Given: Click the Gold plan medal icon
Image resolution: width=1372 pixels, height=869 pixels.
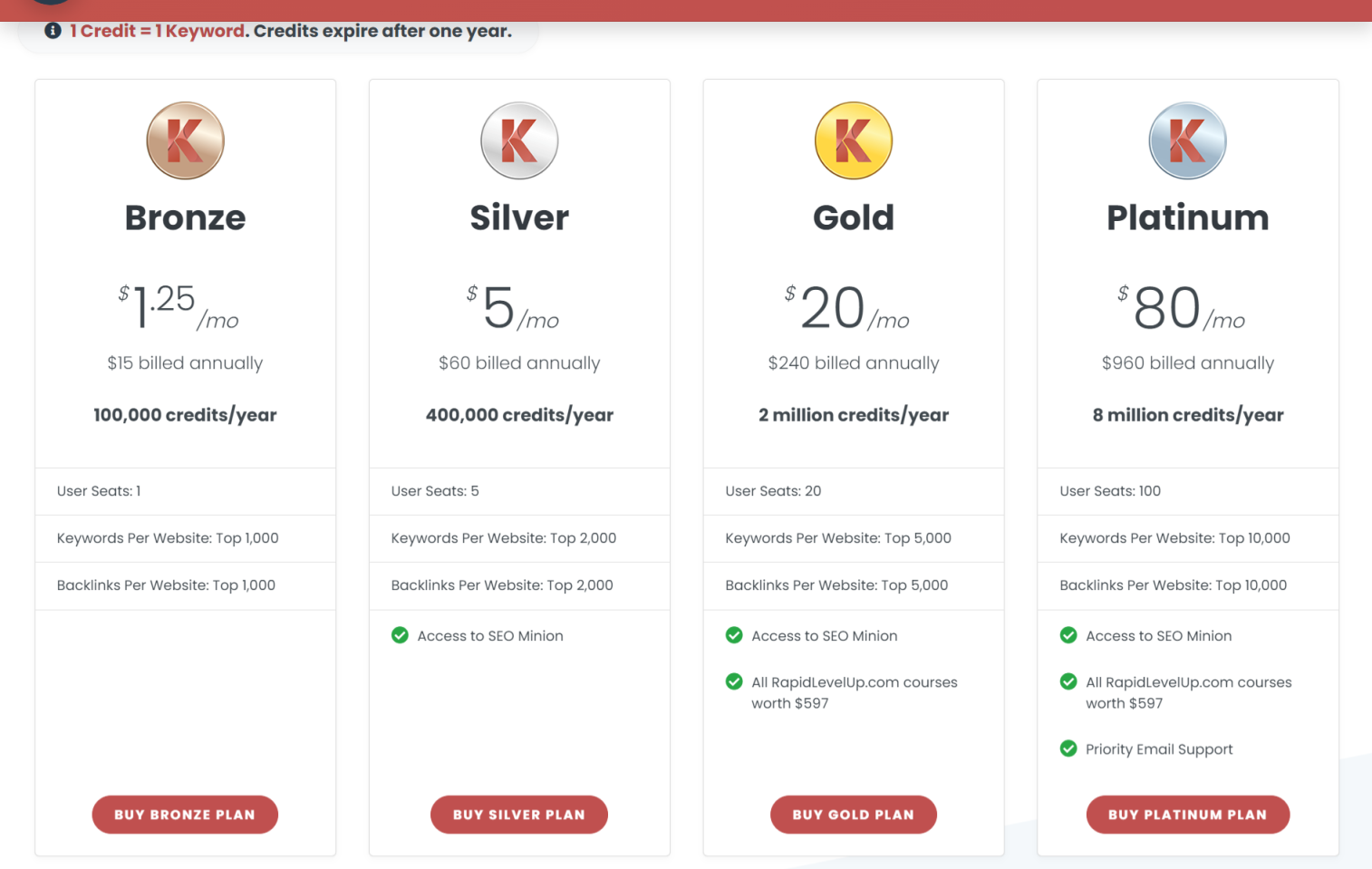Looking at the screenshot, I should (854, 140).
